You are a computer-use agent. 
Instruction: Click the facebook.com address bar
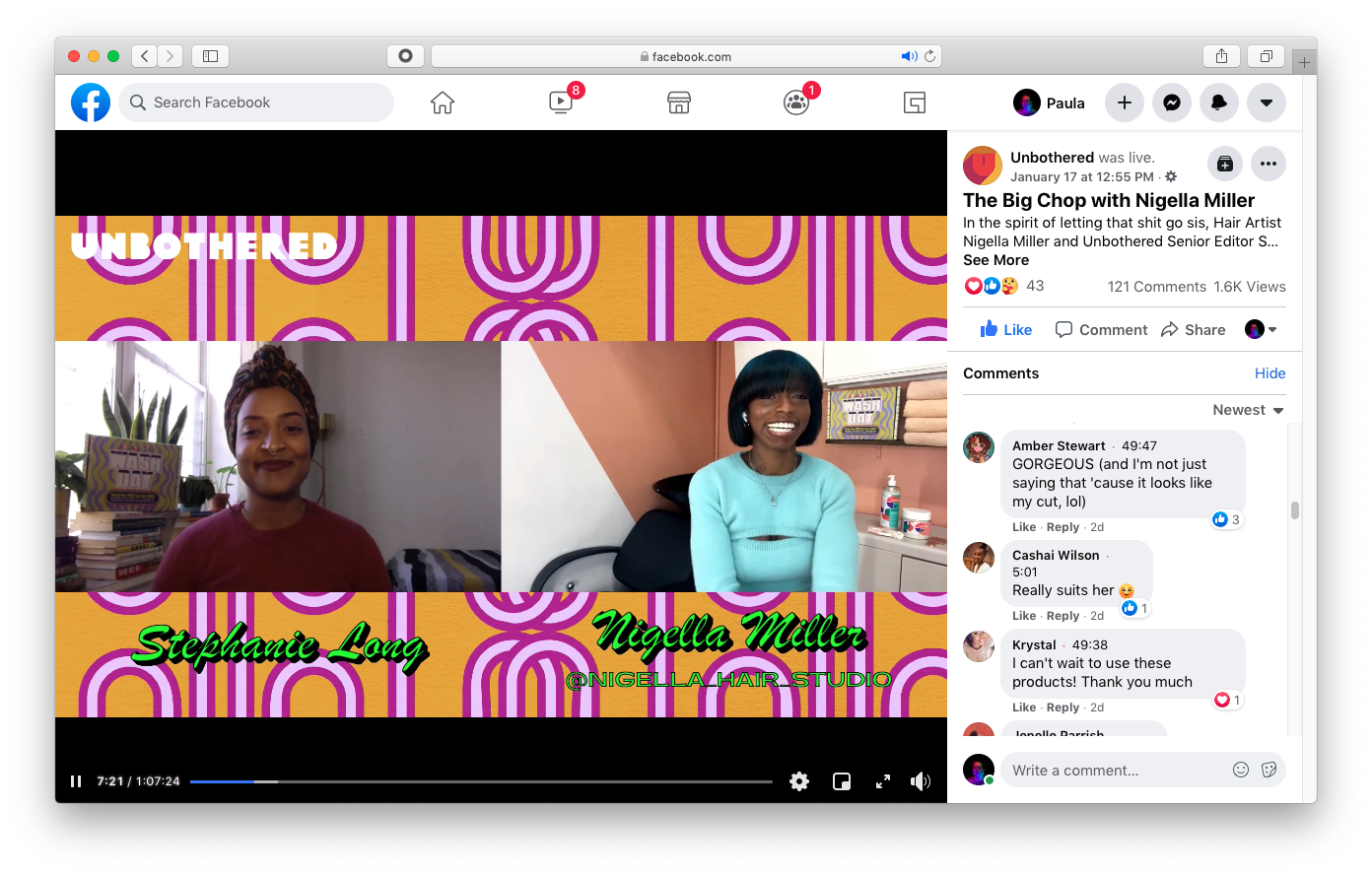tap(686, 56)
